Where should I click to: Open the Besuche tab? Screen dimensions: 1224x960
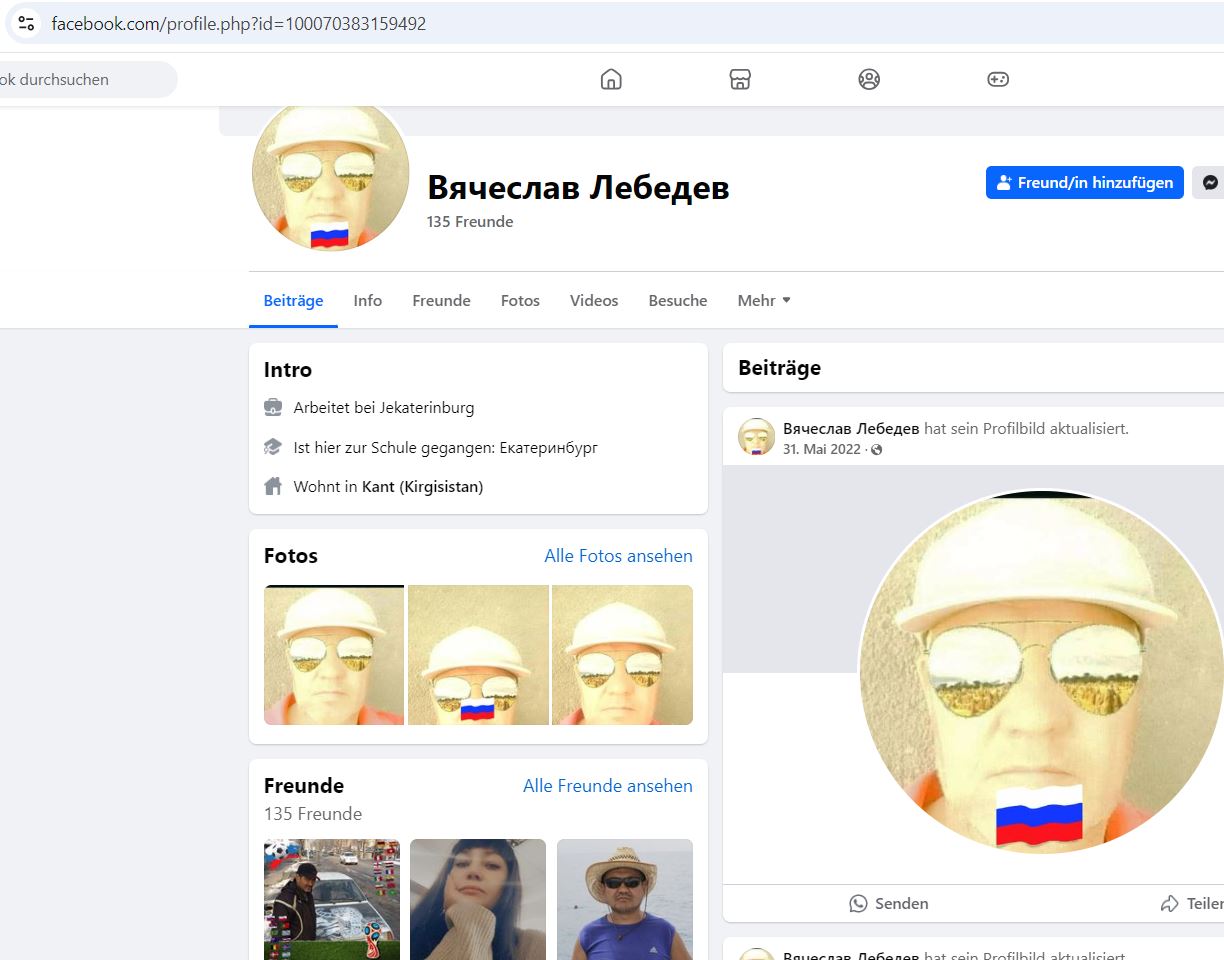(678, 300)
